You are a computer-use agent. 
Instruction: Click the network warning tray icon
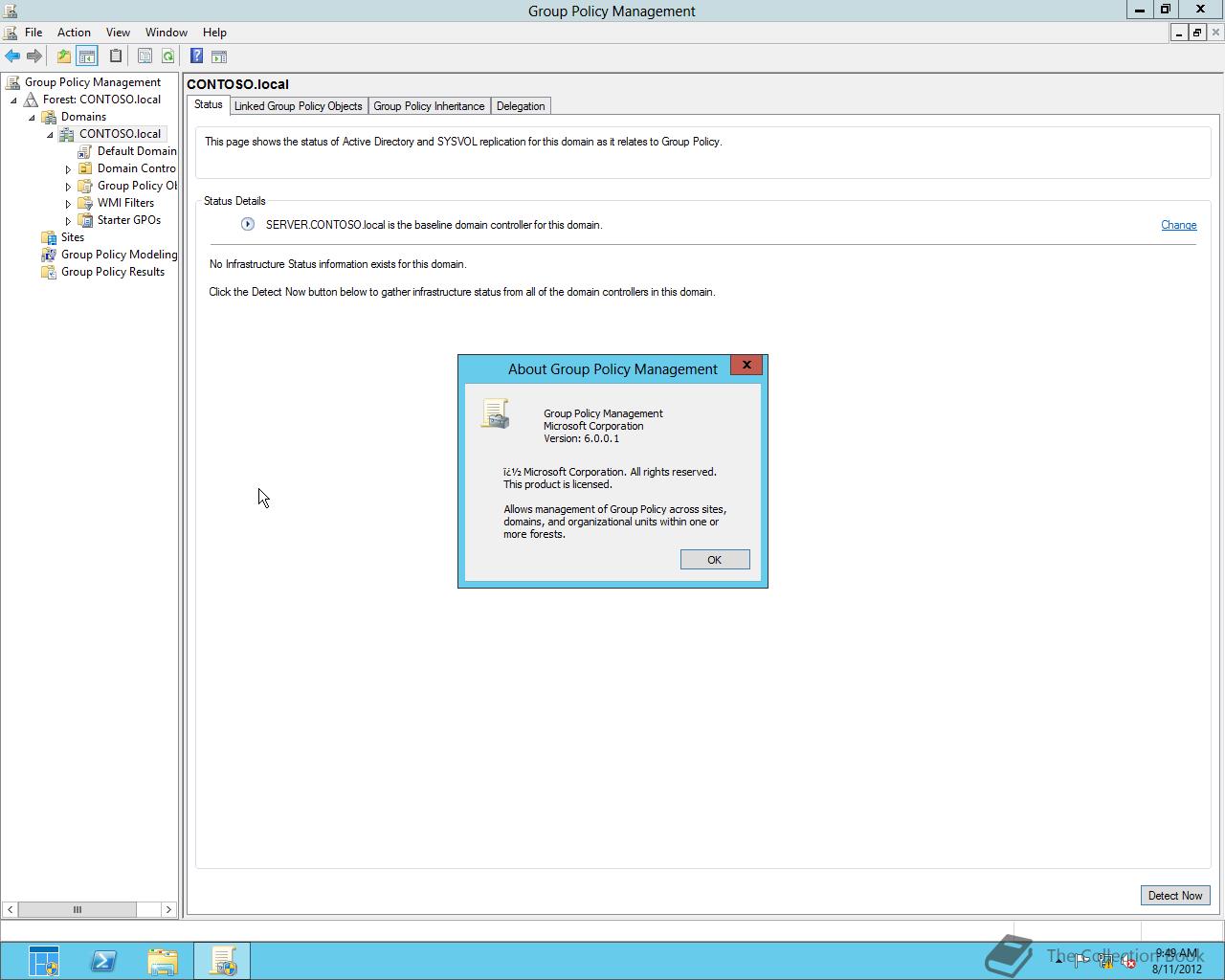(1105, 962)
